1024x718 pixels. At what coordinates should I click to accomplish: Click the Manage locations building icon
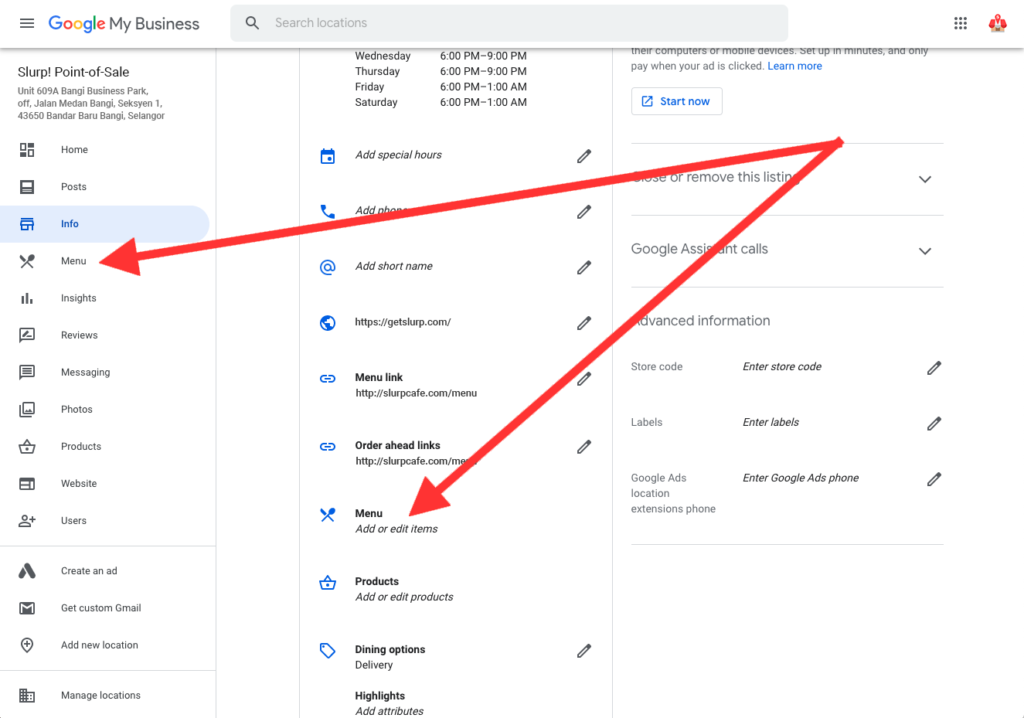(27, 695)
